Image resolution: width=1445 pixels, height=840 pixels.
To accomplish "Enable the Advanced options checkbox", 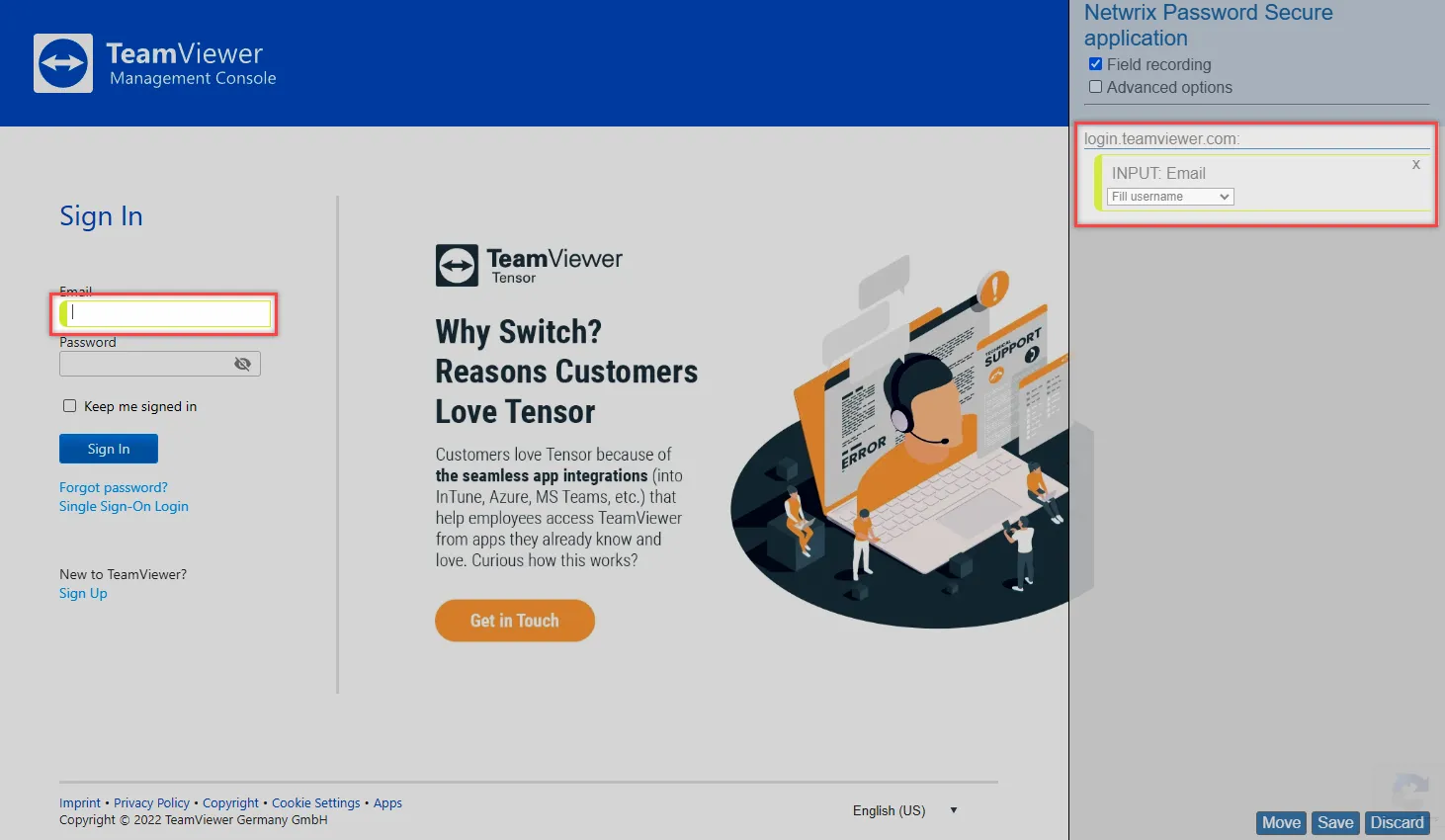I will pyautogui.click(x=1095, y=87).
